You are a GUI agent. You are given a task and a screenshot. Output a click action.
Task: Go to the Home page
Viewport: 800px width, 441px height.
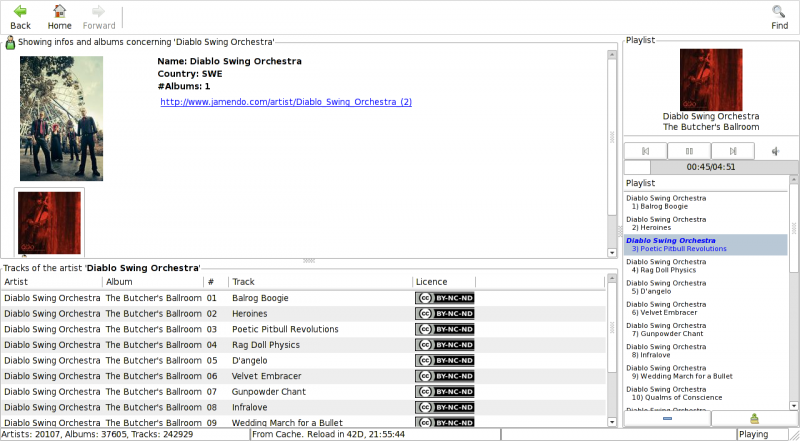coord(59,16)
